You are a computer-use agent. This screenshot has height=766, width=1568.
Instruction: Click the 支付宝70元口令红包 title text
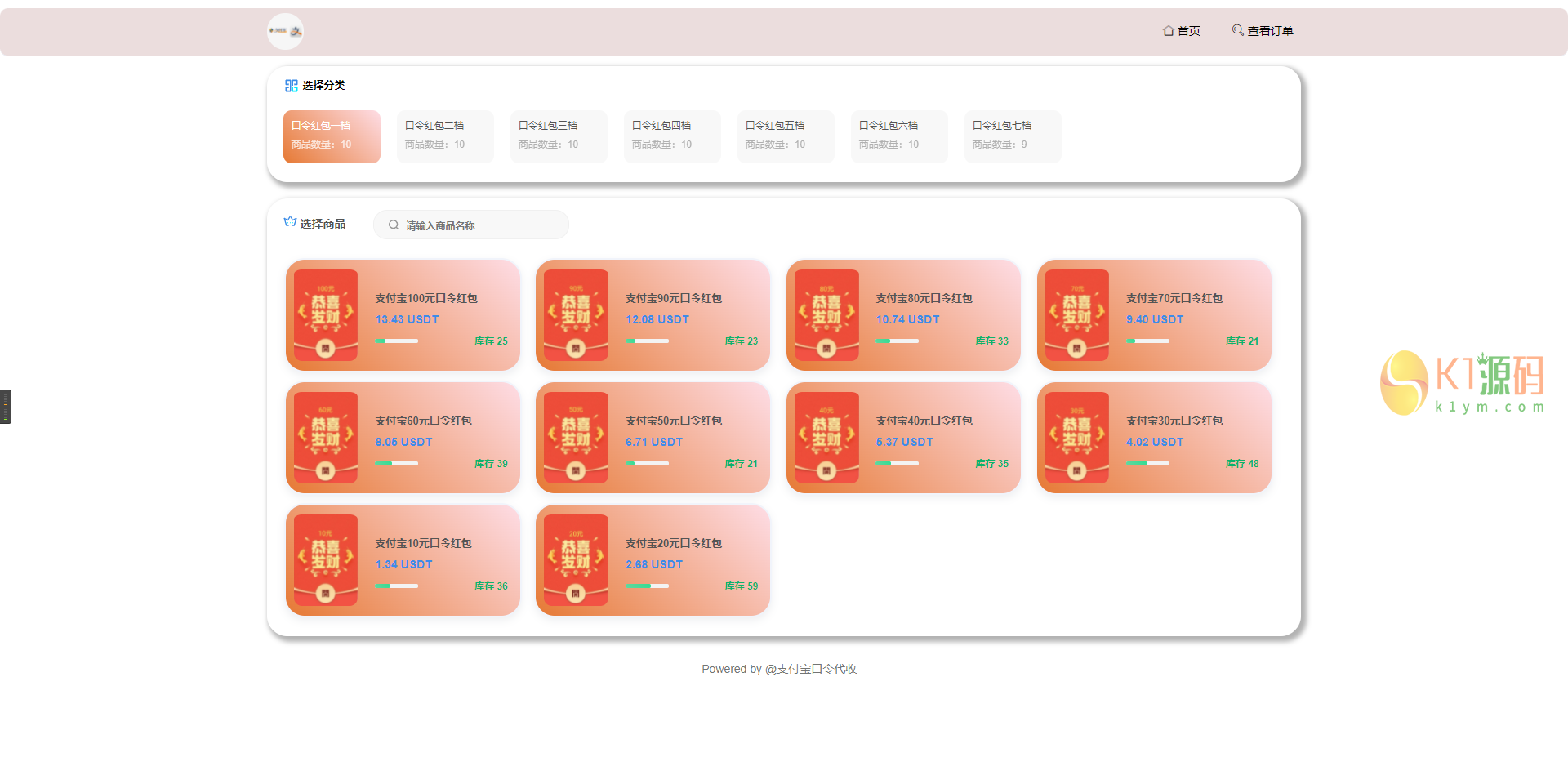1174,298
